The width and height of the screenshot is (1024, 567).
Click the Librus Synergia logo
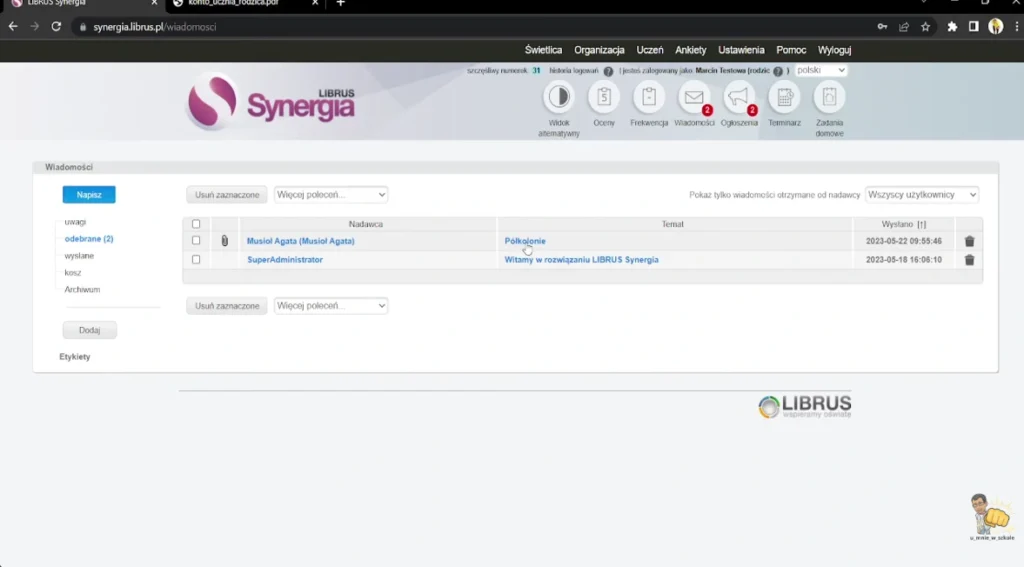(271, 103)
